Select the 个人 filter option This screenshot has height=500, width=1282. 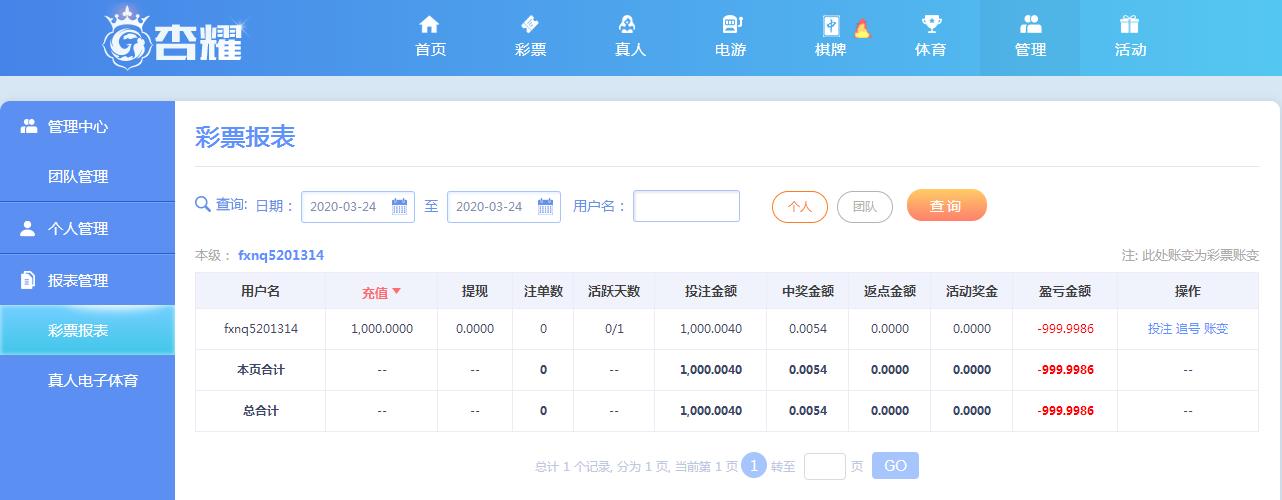click(x=799, y=207)
